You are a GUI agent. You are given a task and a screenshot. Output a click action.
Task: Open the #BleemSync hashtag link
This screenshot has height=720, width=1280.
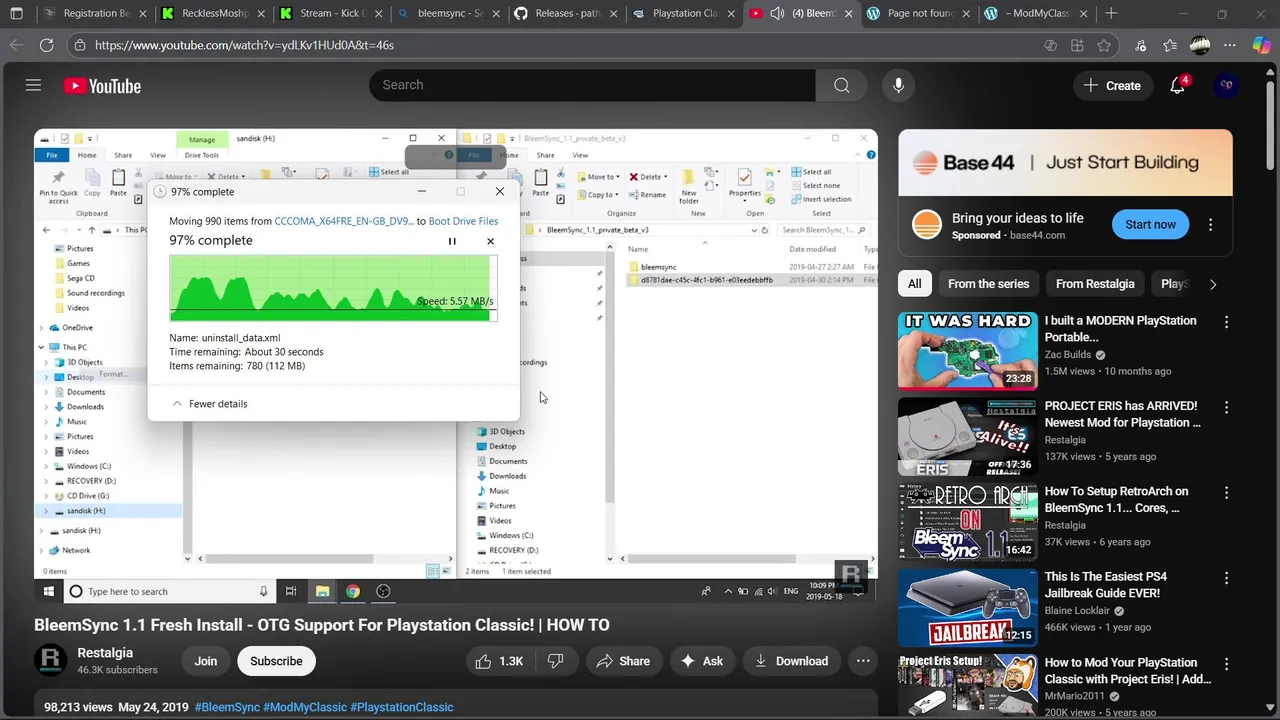(x=227, y=707)
